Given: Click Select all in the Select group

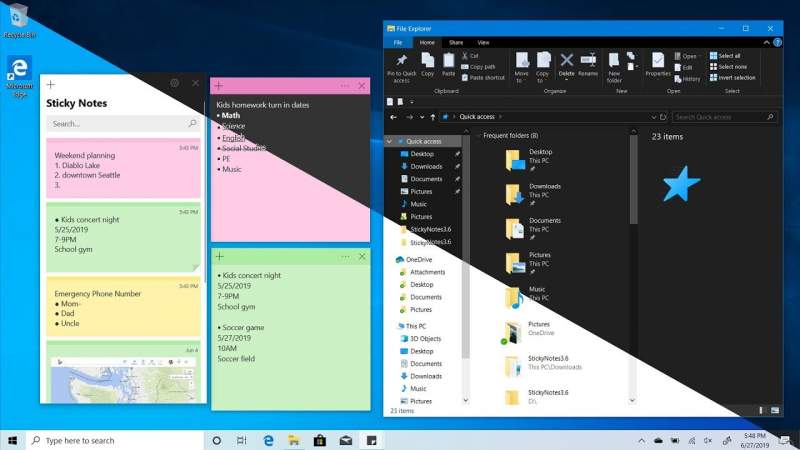Looking at the screenshot, I should [x=725, y=56].
